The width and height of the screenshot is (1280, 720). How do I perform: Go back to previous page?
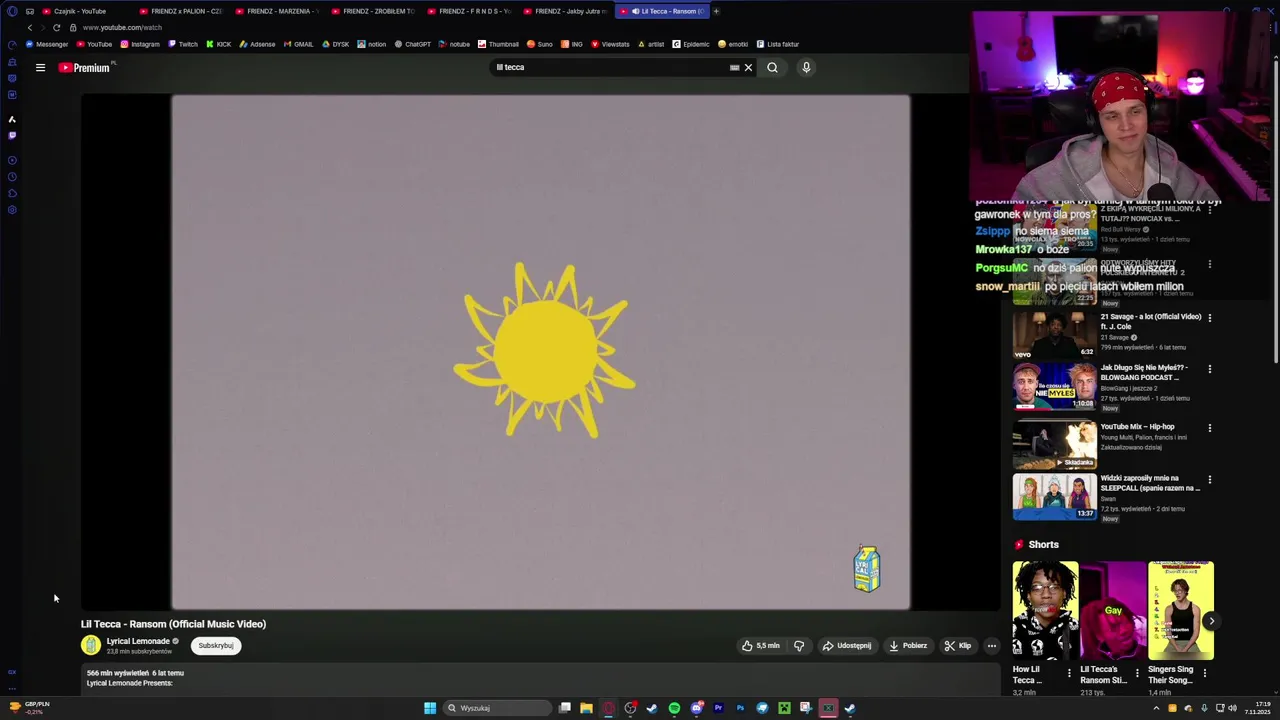[x=29, y=27]
